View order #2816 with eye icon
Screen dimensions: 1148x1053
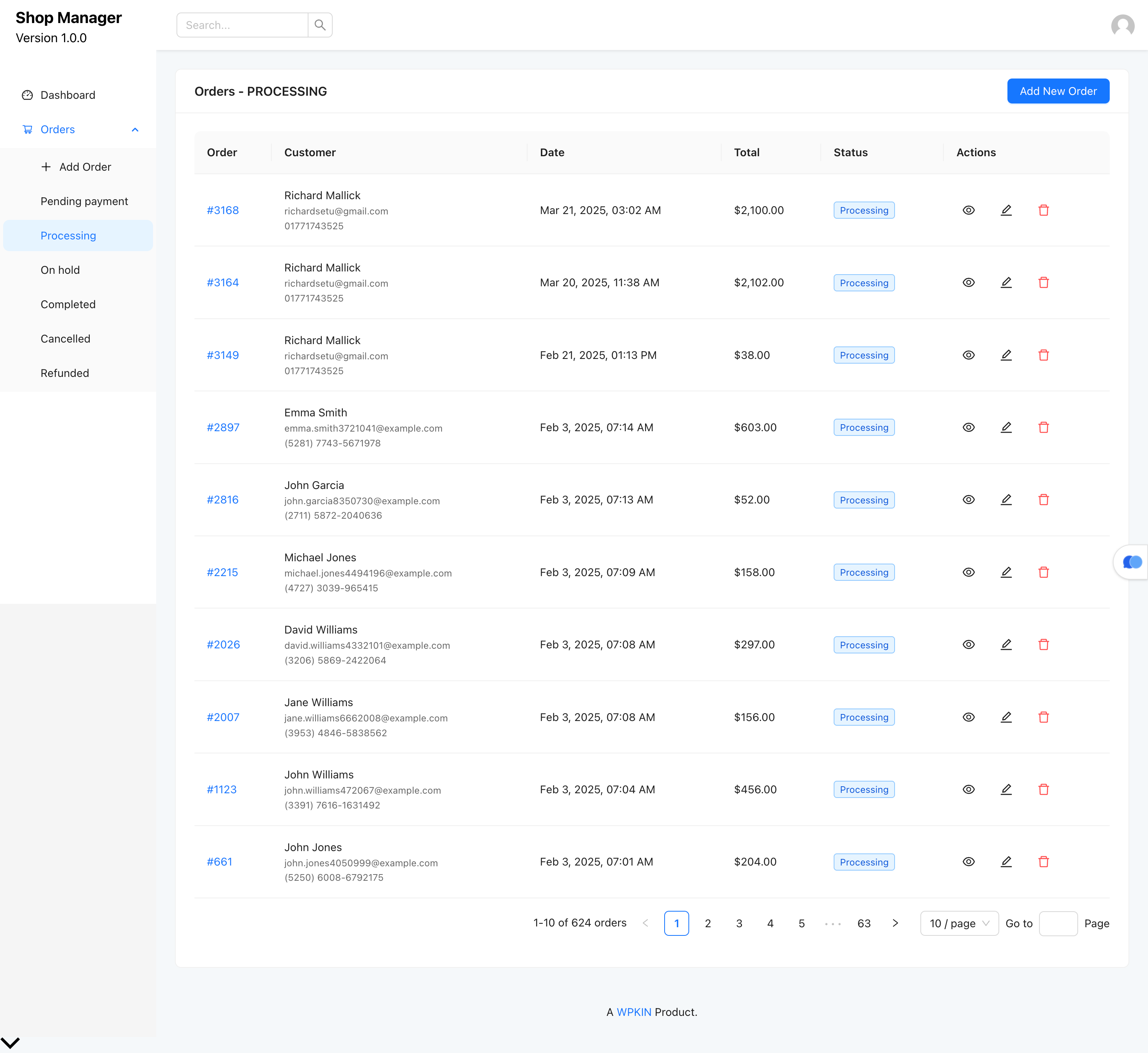968,500
